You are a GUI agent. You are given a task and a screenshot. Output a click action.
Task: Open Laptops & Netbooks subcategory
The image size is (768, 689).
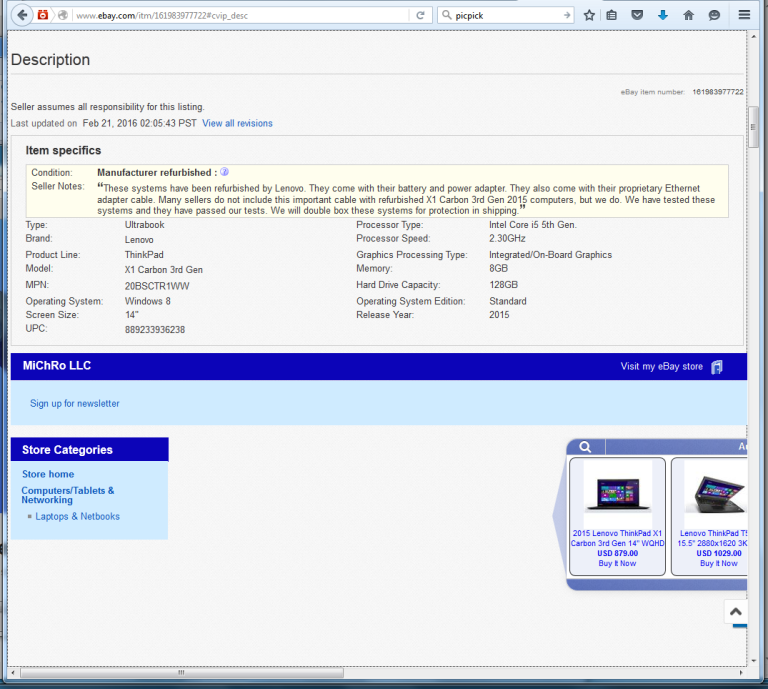pos(77,516)
